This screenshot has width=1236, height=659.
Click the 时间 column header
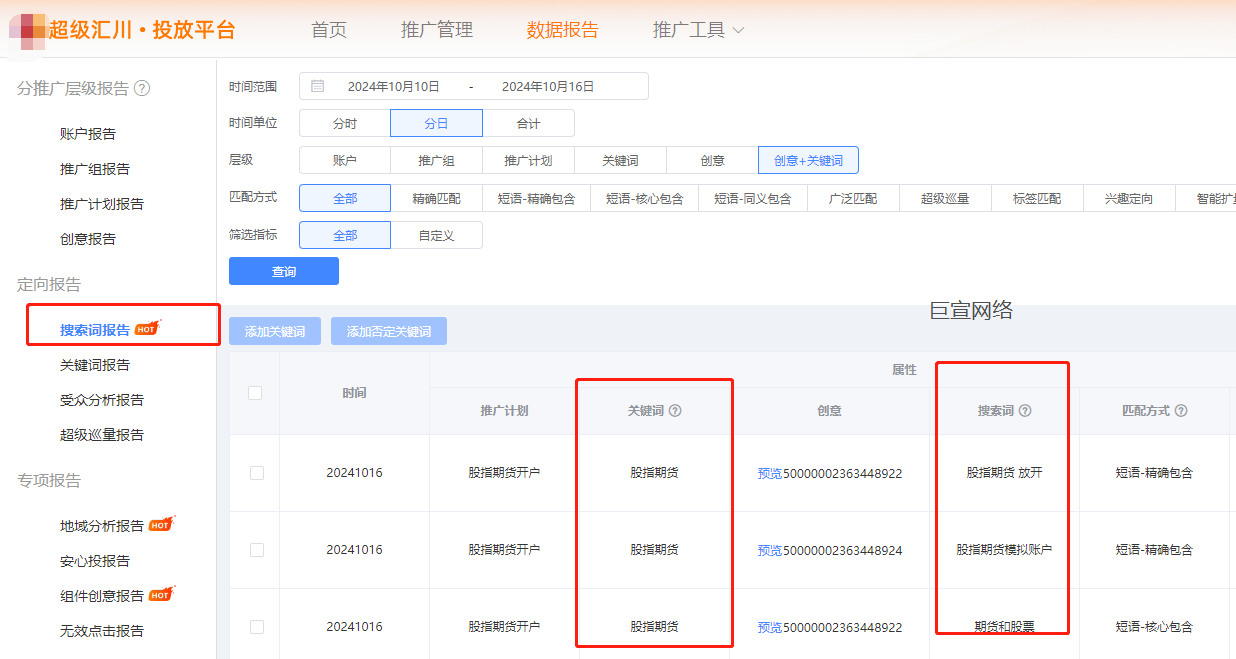tap(354, 393)
